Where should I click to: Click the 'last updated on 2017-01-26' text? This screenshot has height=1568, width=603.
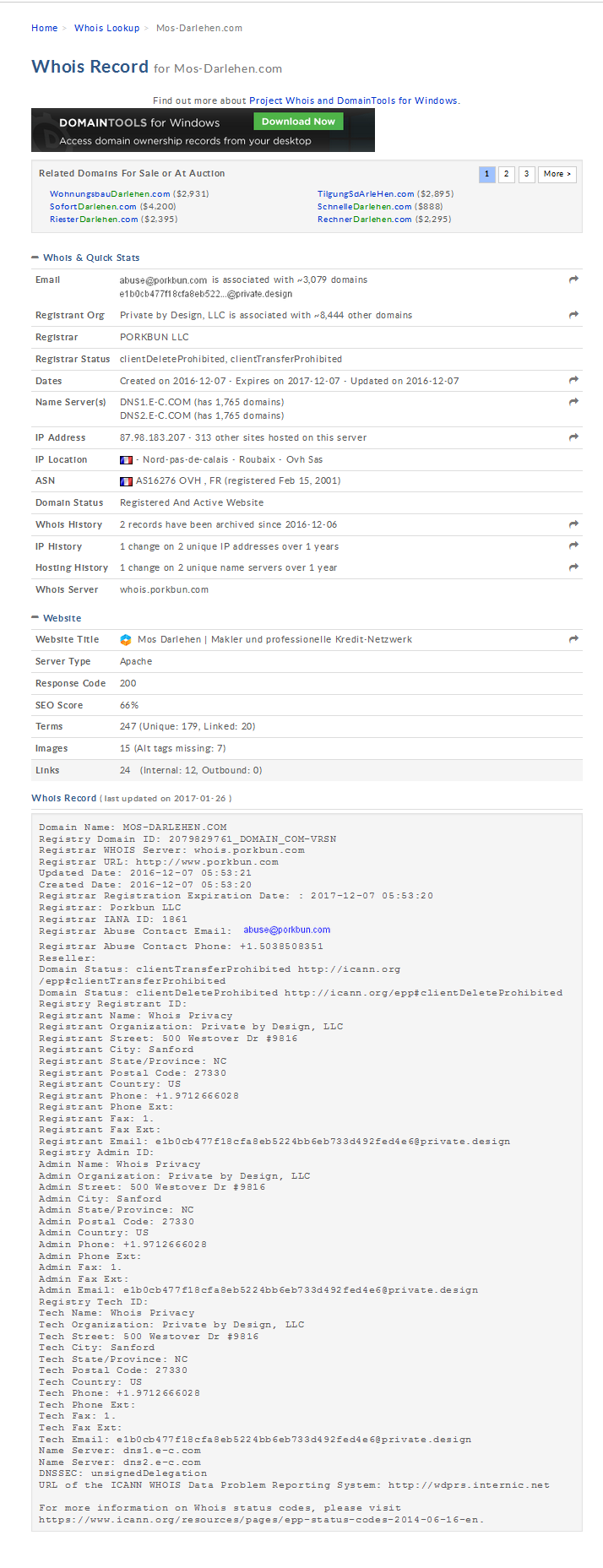[x=166, y=799]
